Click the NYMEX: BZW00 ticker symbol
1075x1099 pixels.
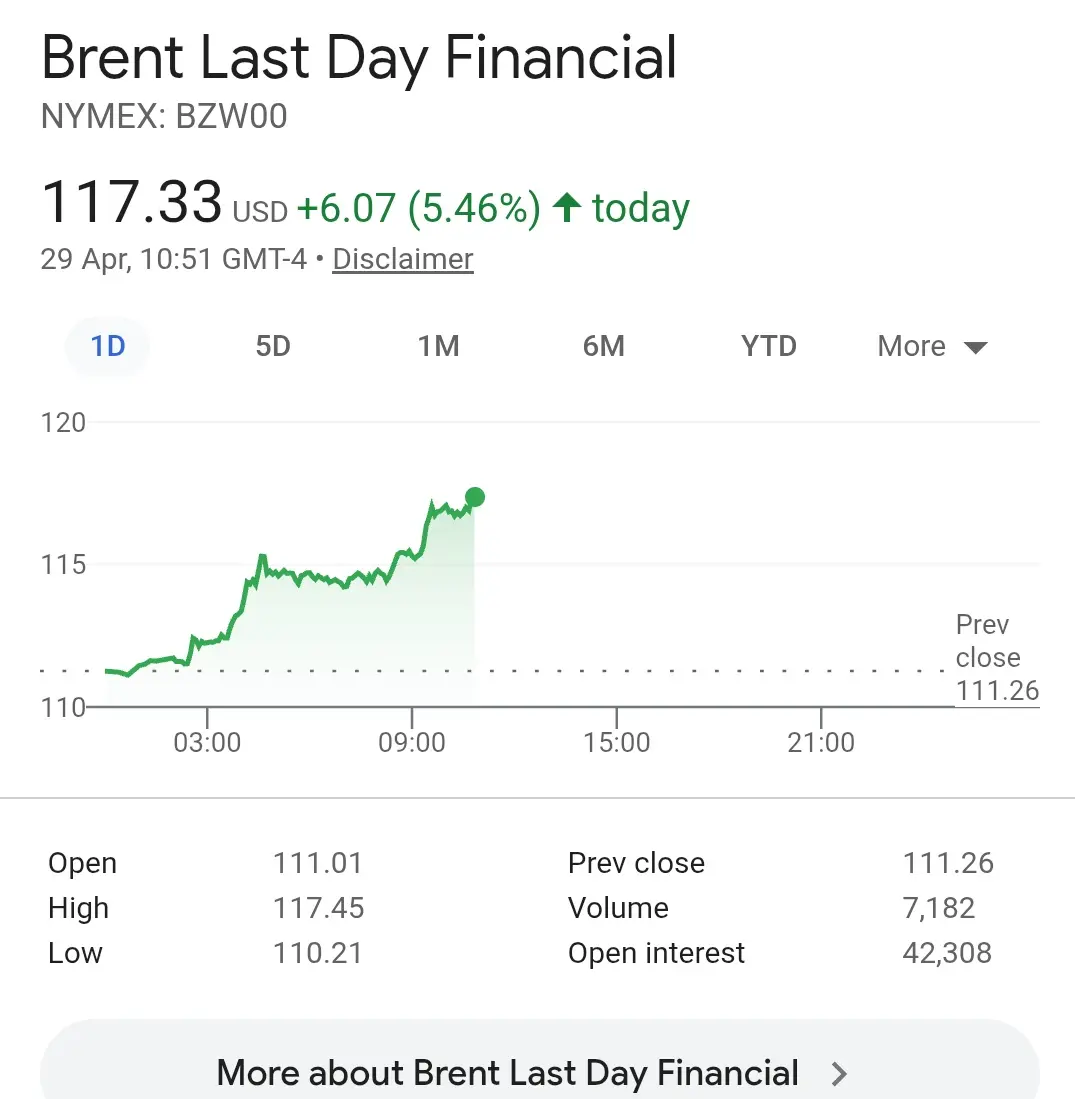[x=164, y=117]
